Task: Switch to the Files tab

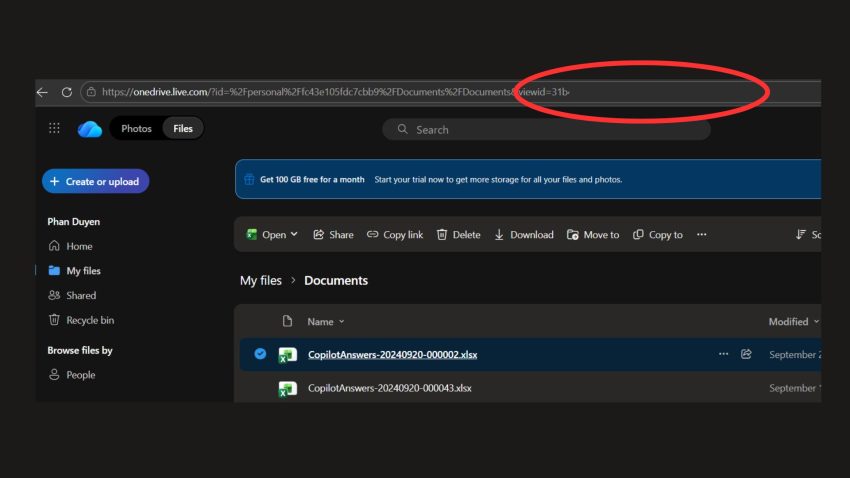Action: (183, 128)
